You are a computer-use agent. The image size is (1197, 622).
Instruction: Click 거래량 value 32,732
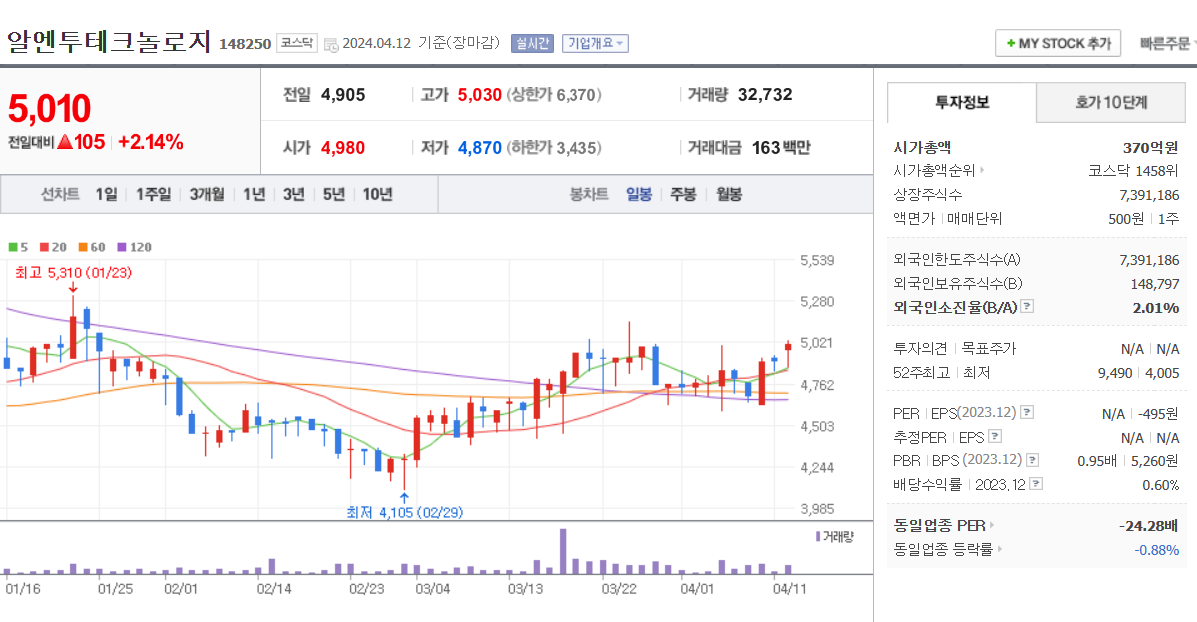point(765,95)
